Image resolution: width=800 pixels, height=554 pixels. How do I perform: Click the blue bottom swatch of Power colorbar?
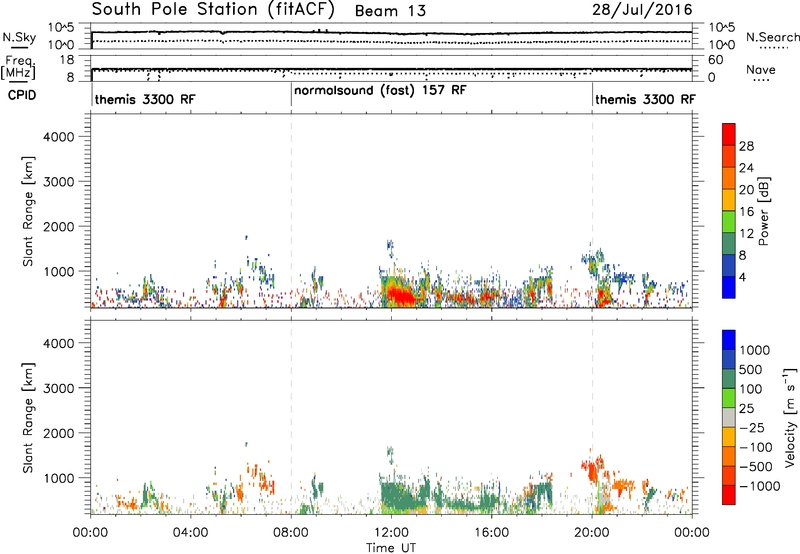[729, 287]
